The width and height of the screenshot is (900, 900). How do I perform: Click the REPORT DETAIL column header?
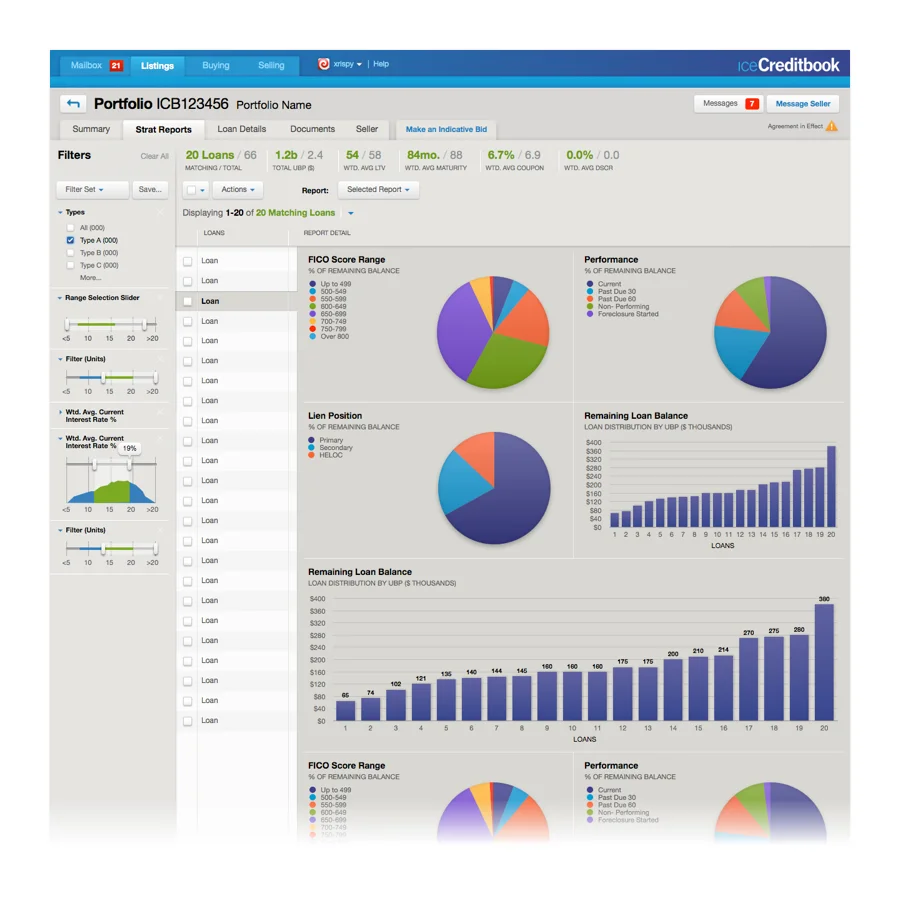point(327,233)
